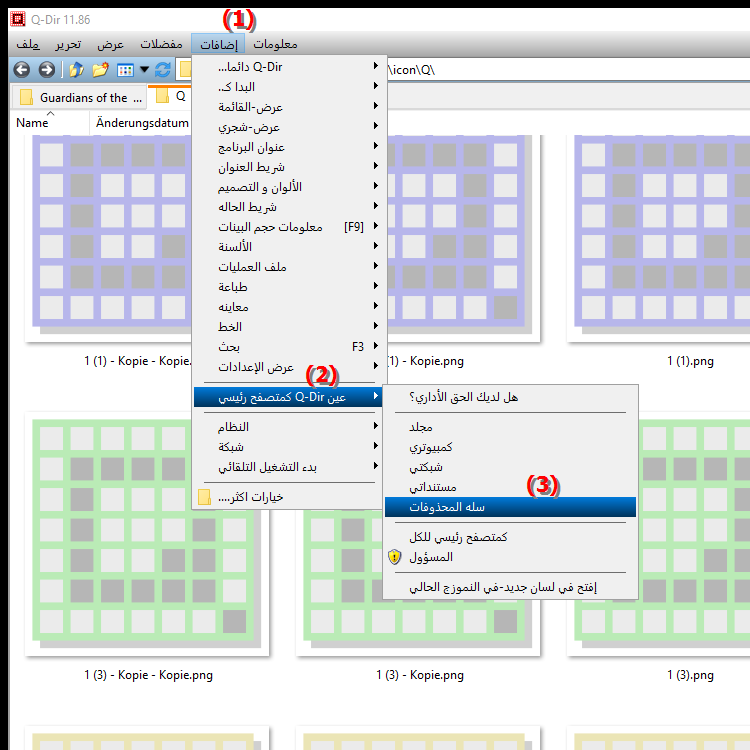Open the معلومات menu

(275, 44)
